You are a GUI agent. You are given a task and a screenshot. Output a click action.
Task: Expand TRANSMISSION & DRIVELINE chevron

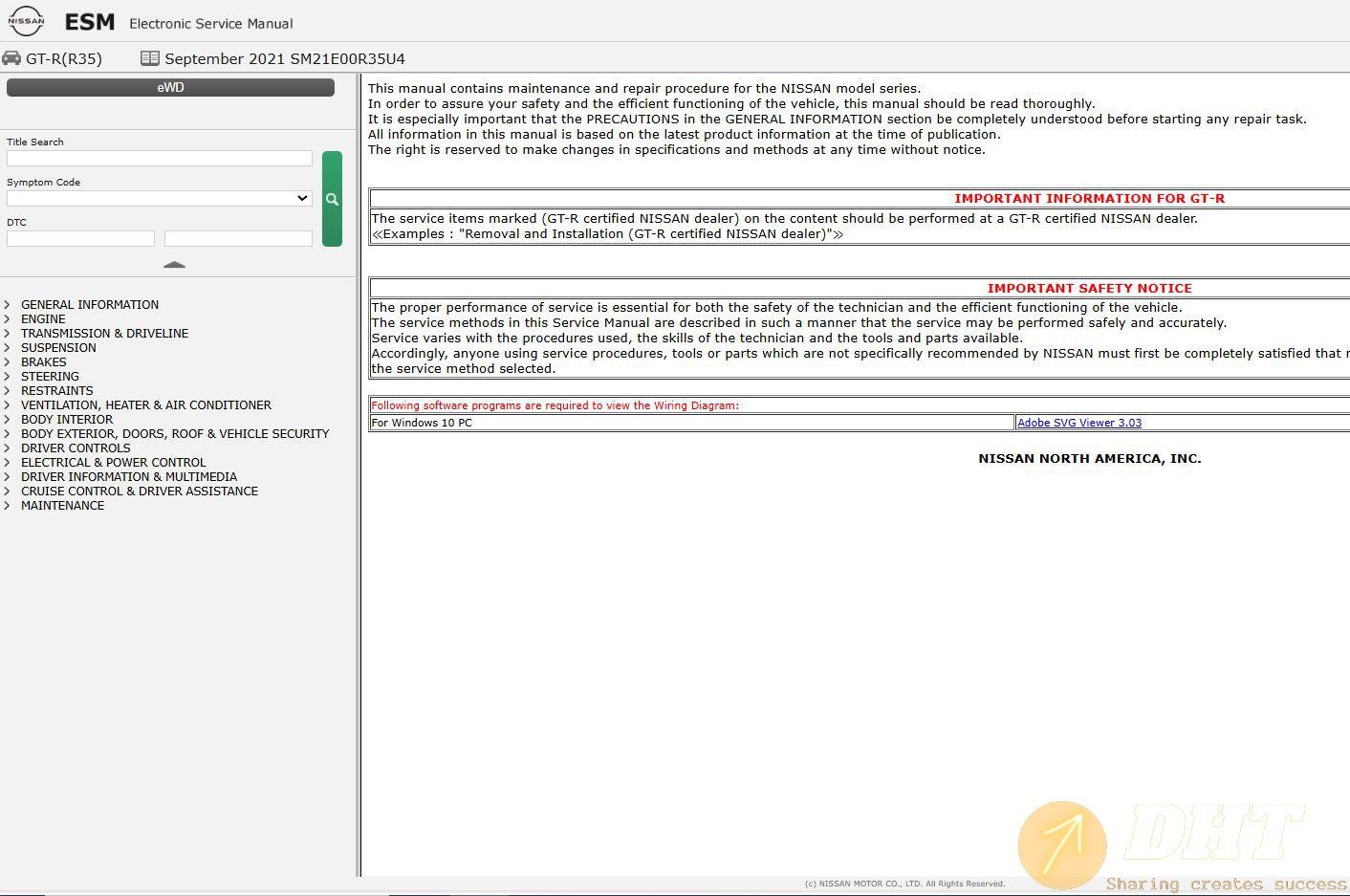8,334
